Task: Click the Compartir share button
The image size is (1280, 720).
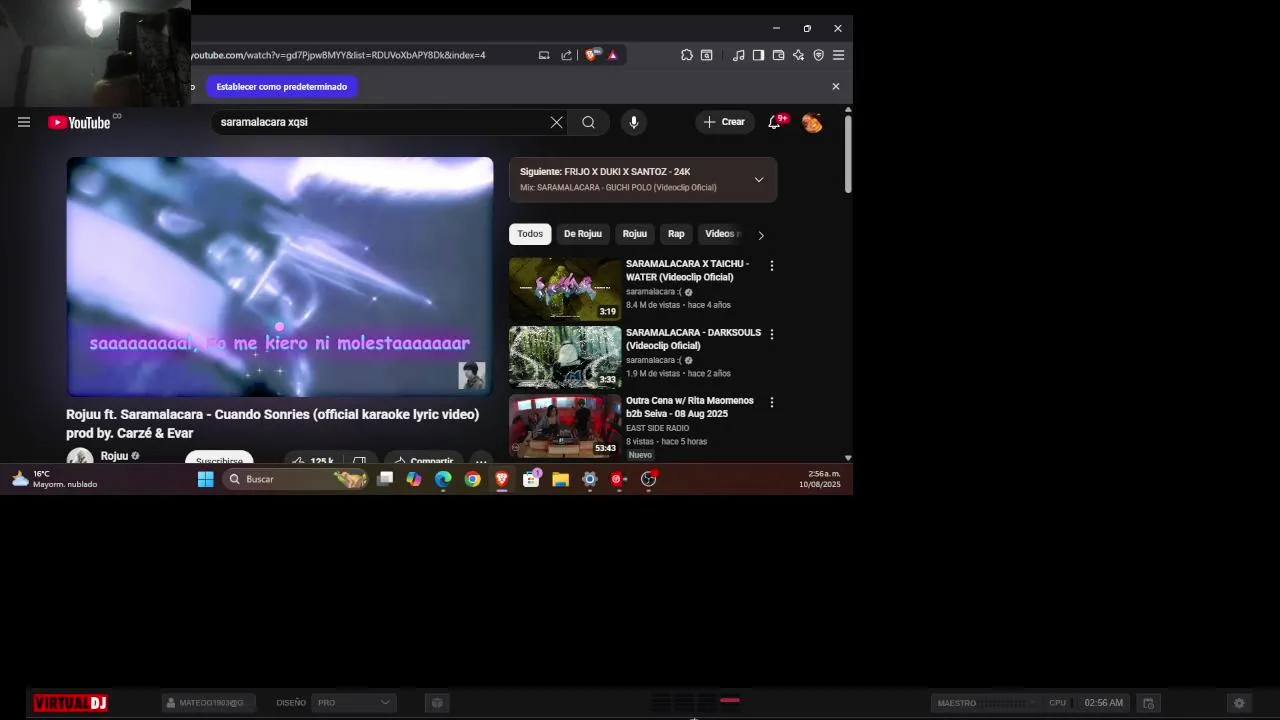Action: coord(424,459)
